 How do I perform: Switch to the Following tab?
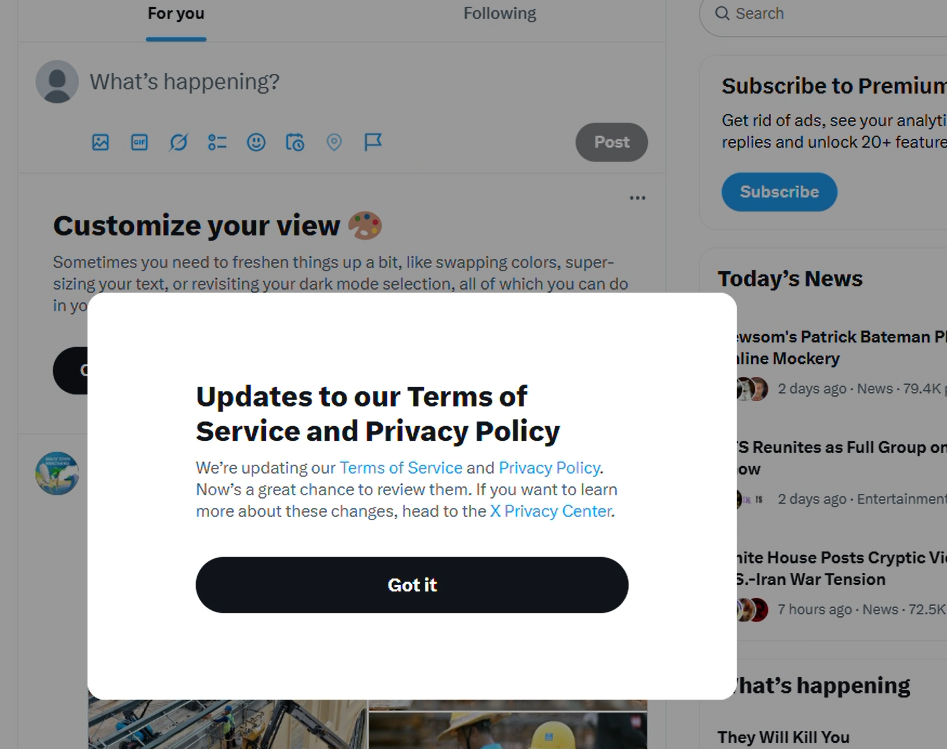point(499,14)
